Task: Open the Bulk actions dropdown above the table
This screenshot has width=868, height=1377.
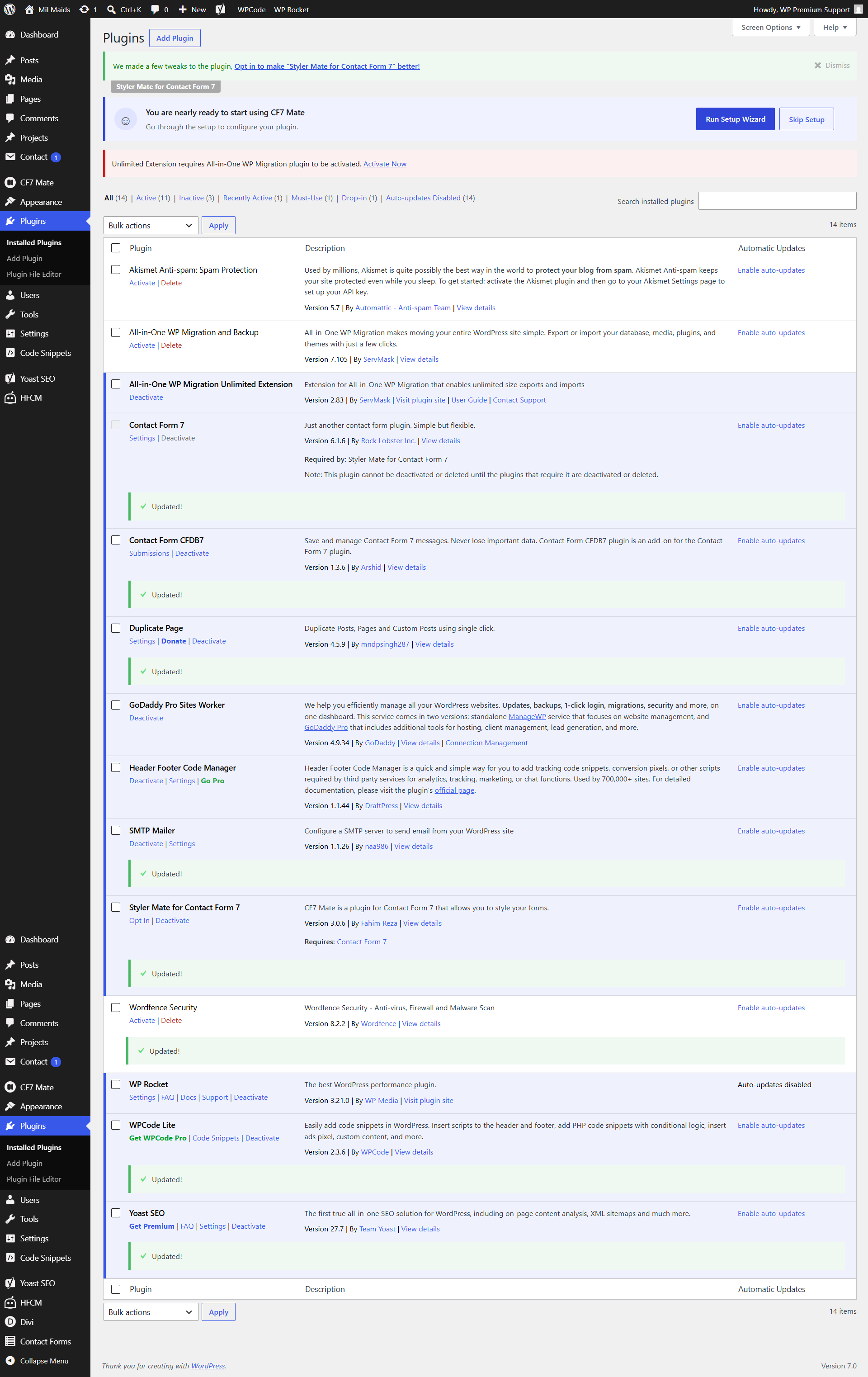Action: click(151, 225)
